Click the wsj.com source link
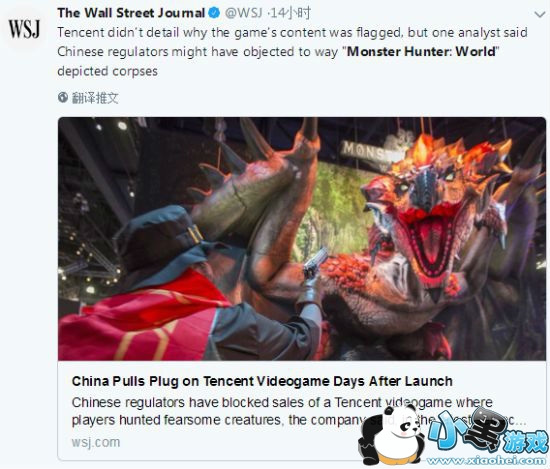The image size is (550, 469). point(96,442)
